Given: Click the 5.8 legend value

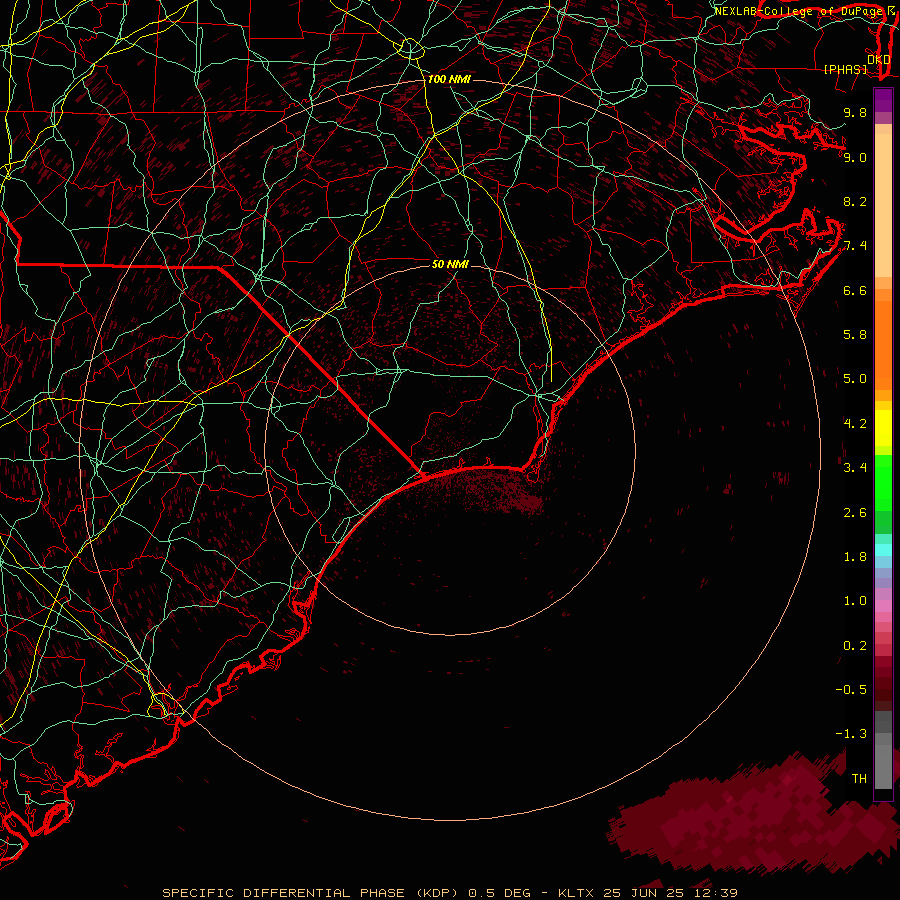Looking at the screenshot, I should [855, 335].
